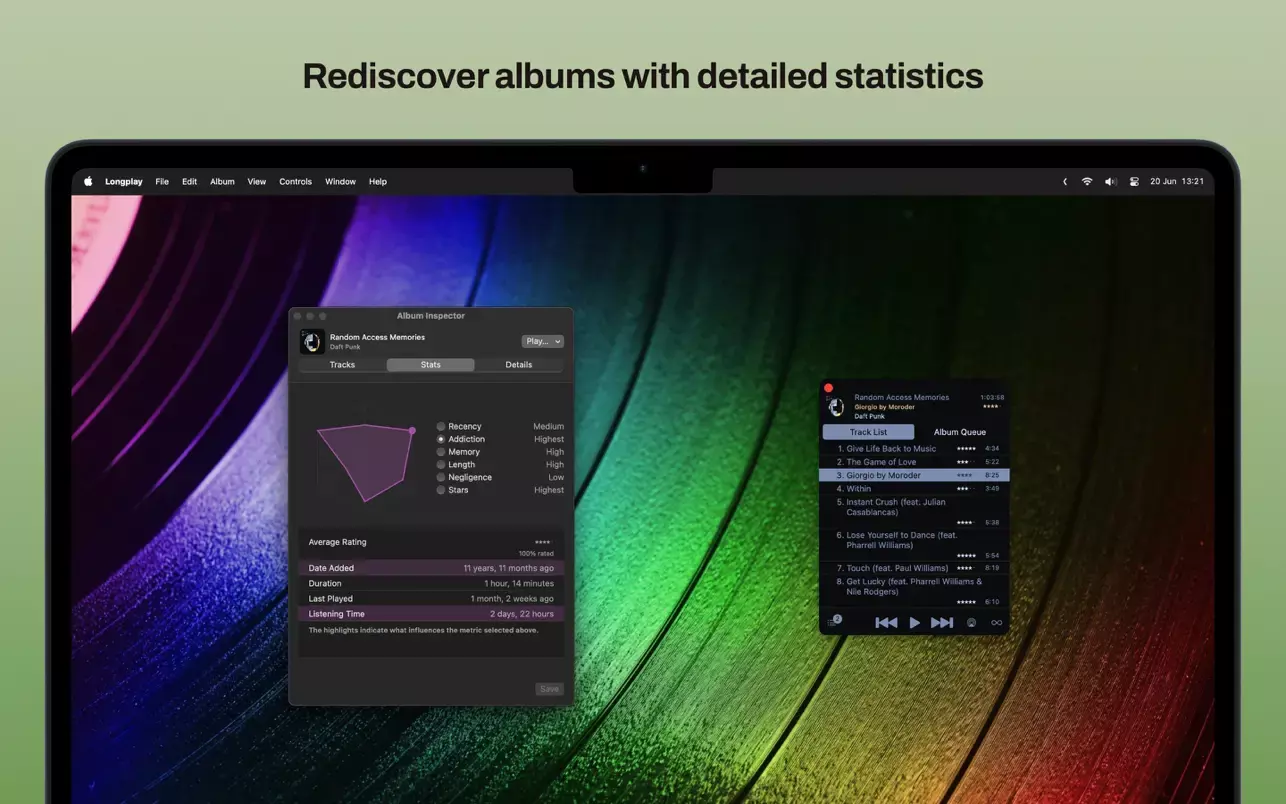Set star rating for Within
The image size is (1286, 804).
point(966,489)
